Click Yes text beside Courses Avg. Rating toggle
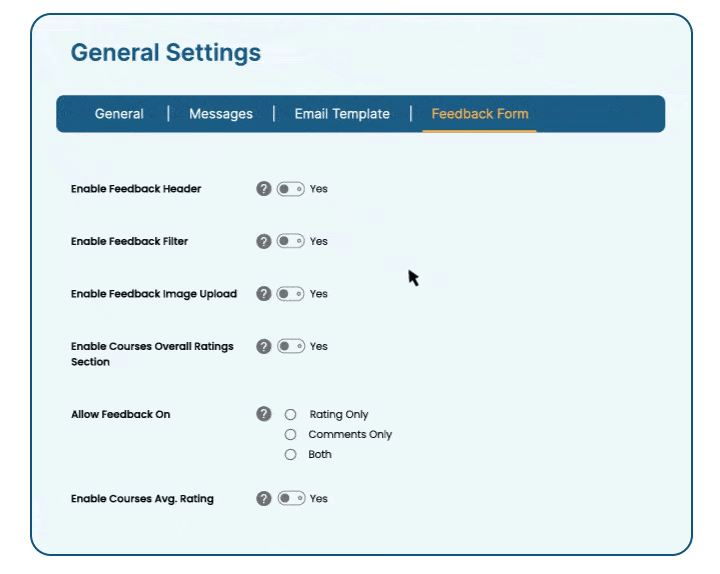 point(319,499)
